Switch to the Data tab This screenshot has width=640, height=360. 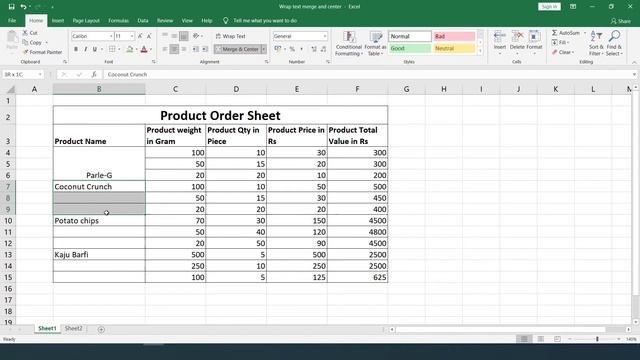pyautogui.click(x=143, y=20)
